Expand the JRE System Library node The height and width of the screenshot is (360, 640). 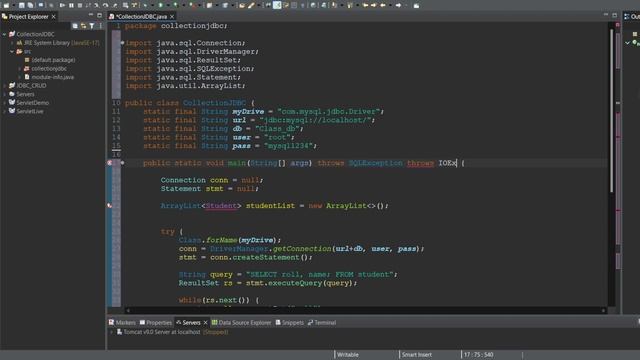(x=12, y=43)
